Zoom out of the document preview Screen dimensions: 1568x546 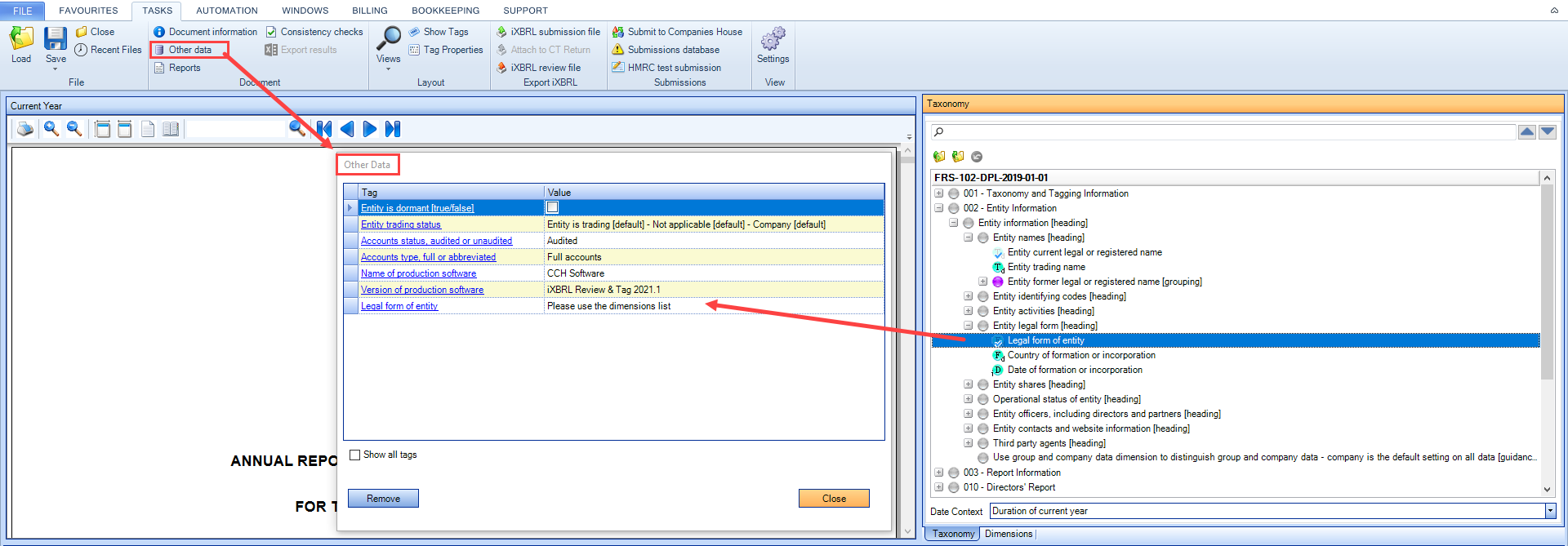(74, 129)
